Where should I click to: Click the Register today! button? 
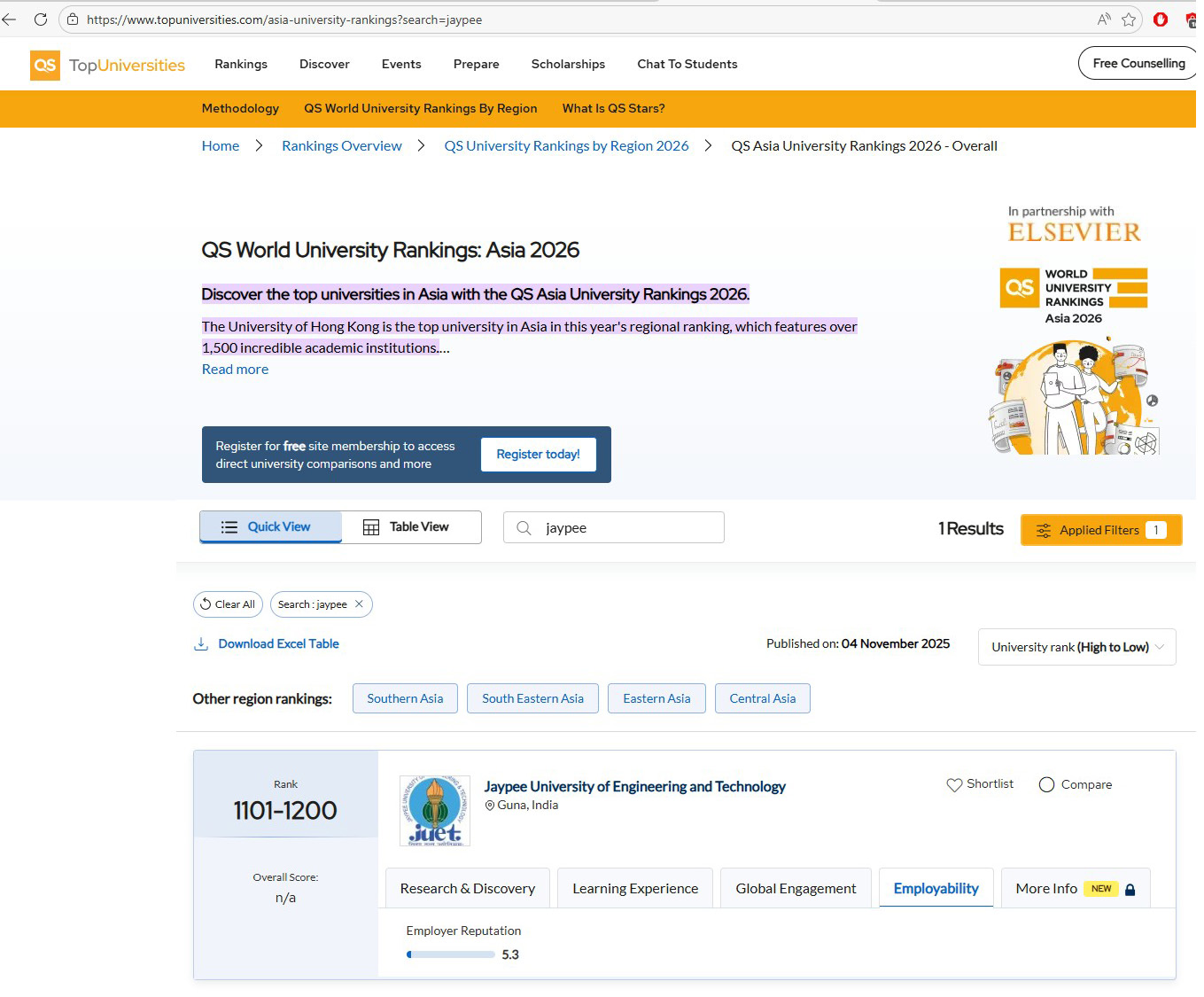pos(538,455)
